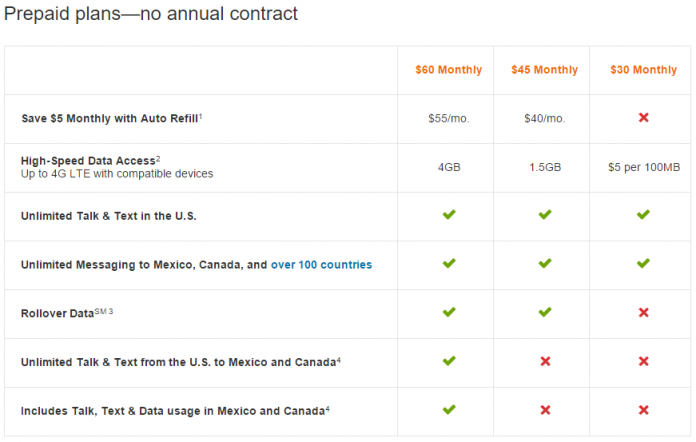Click red X for $30 usage in Mexico and Canada
The image size is (696, 442).
(x=644, y=410)
